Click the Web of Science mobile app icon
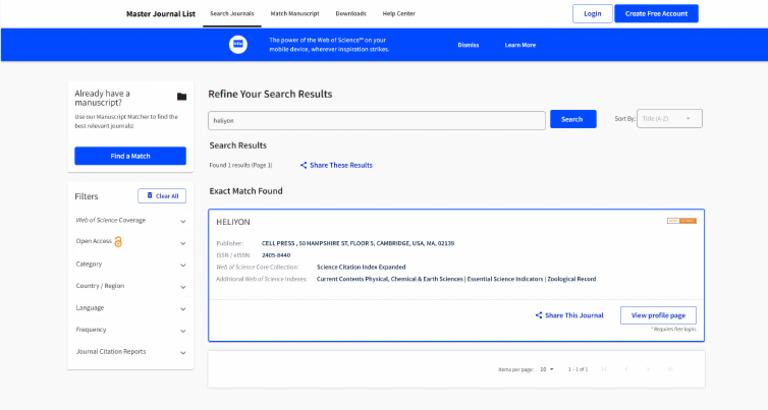768x410 pixels. tap(238, 45)
